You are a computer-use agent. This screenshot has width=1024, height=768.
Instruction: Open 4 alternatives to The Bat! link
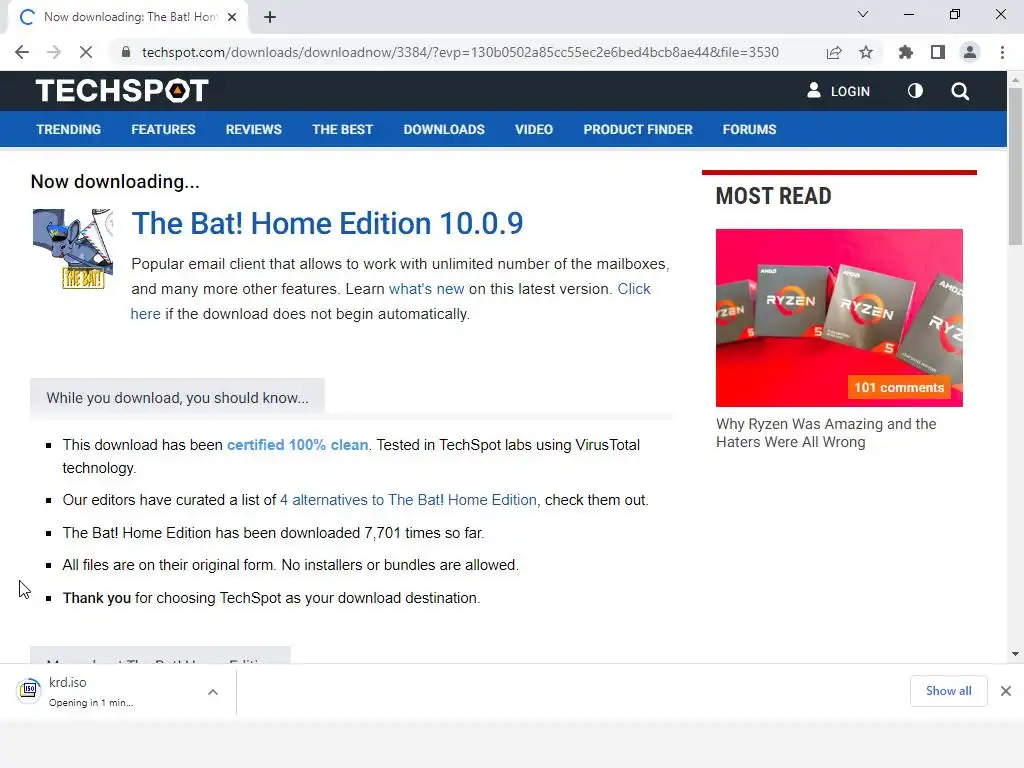[x=408, y=500]
